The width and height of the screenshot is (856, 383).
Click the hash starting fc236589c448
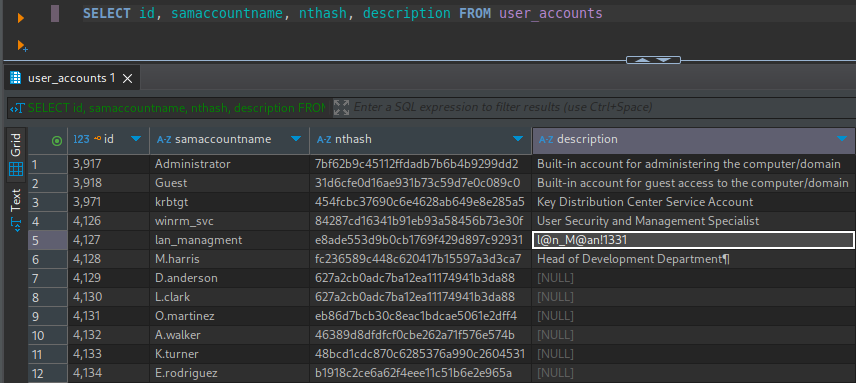tap(420, 259)
